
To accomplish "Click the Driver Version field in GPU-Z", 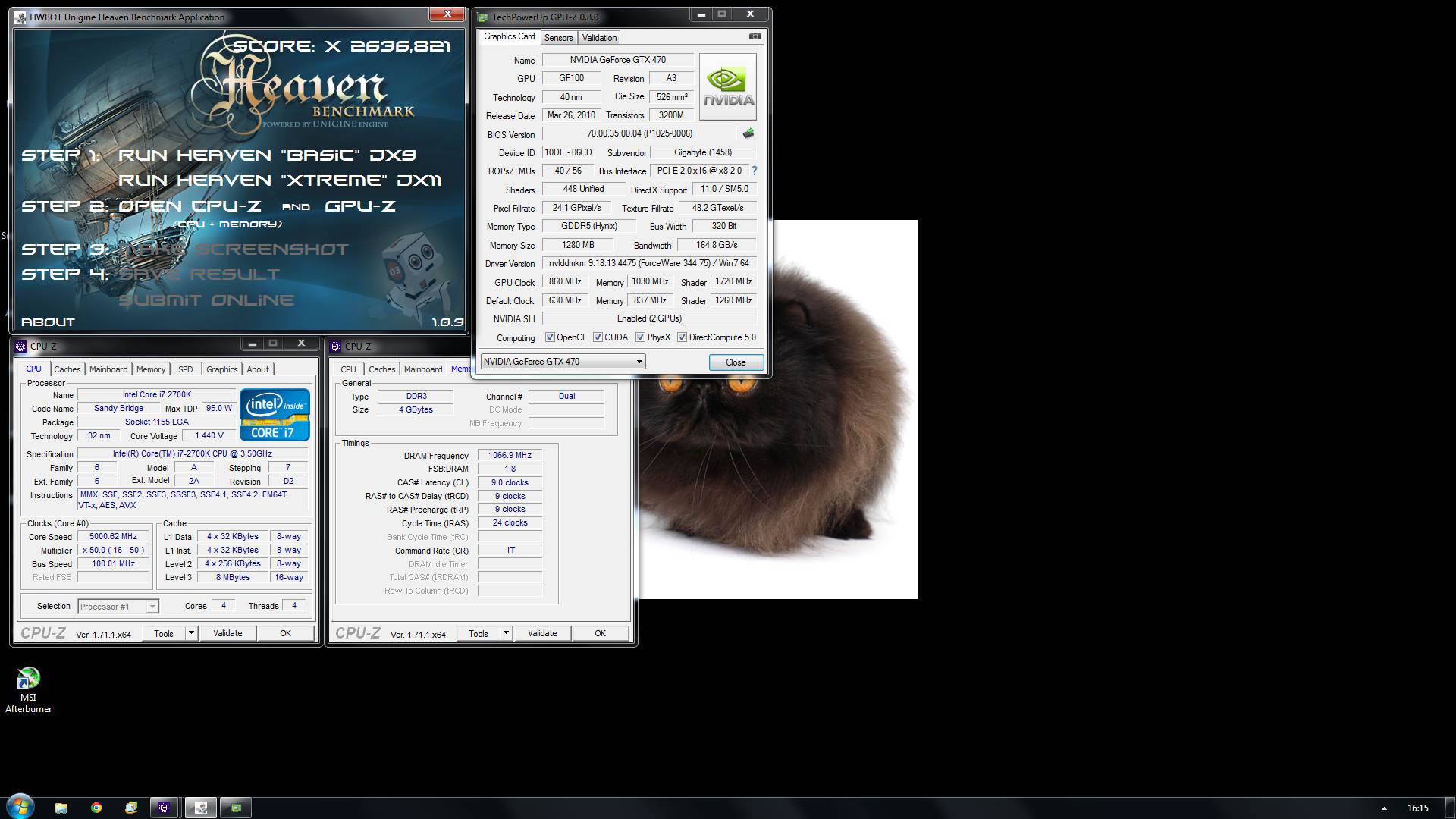I will coord(649,263).
